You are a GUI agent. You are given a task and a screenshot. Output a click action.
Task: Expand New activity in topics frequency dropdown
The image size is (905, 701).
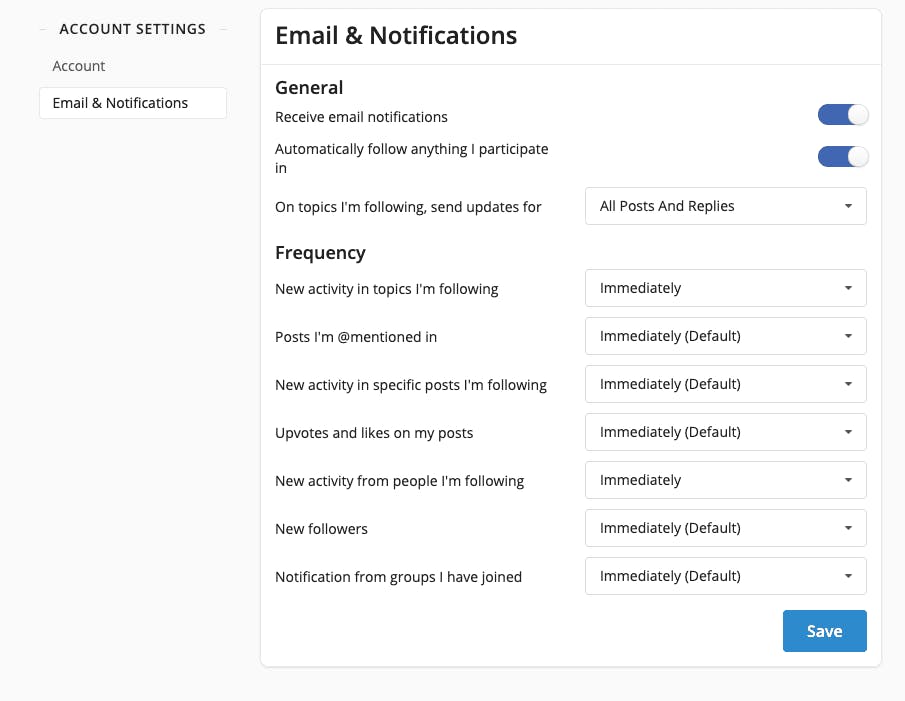pos(726,288)
